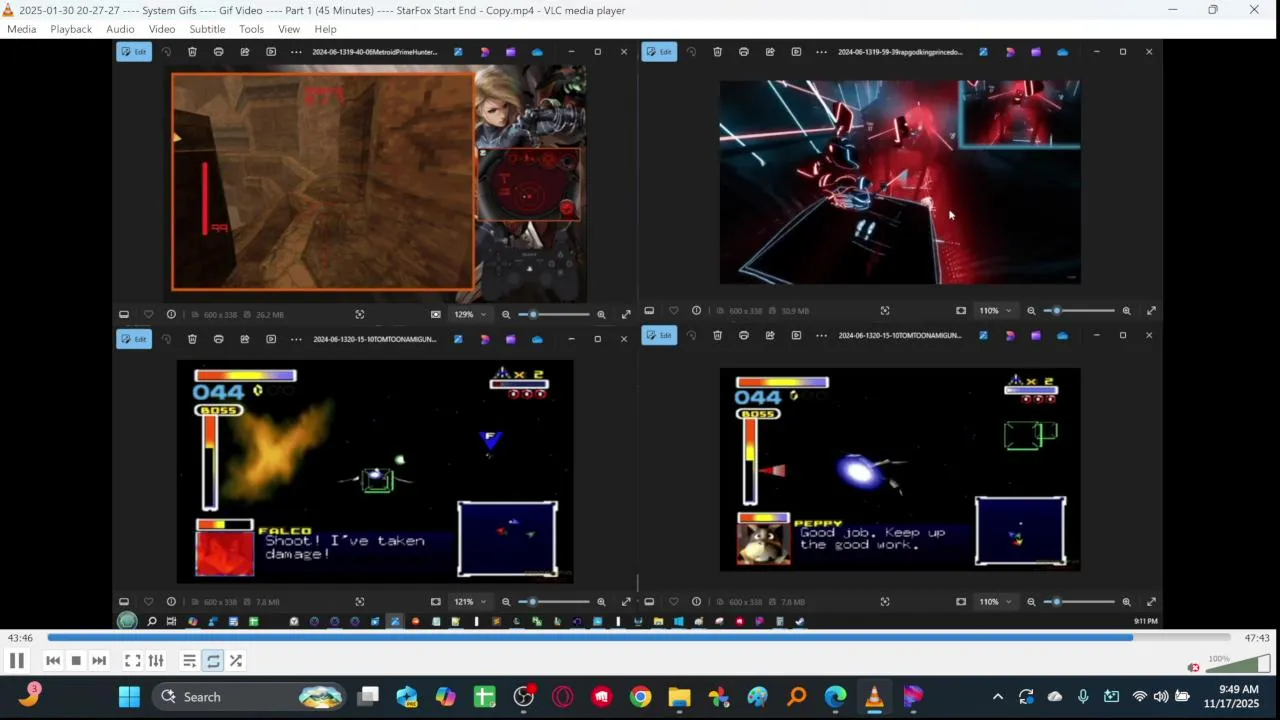Open the Paint palette app icon
The height and width of the screenshot is (720, 1280).
758,697
